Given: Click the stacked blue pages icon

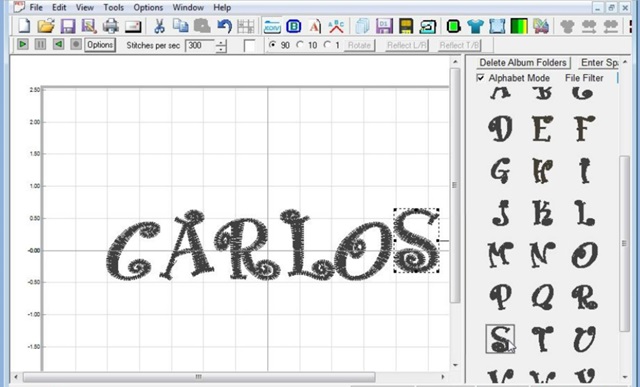Looking at the screenshot, I should point(362,26).
